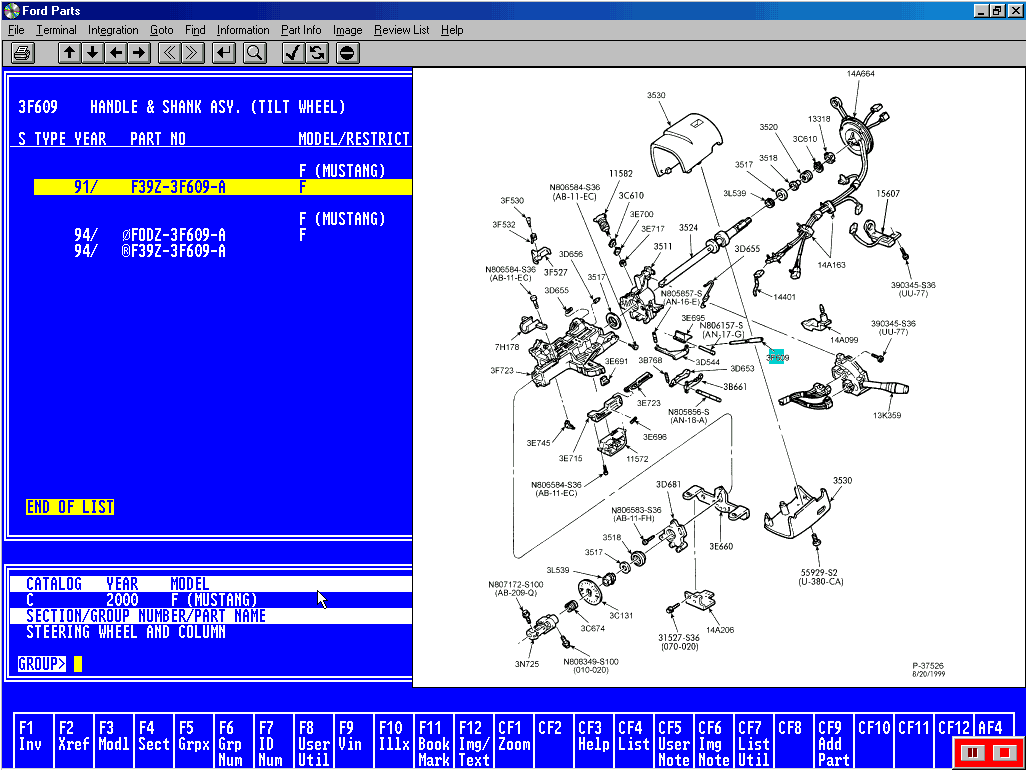The height and width of the screenshot is (770, 1026).
Task: Click the left arrow toolbar button
Action: pyautogui.click(x=116, y=53)
